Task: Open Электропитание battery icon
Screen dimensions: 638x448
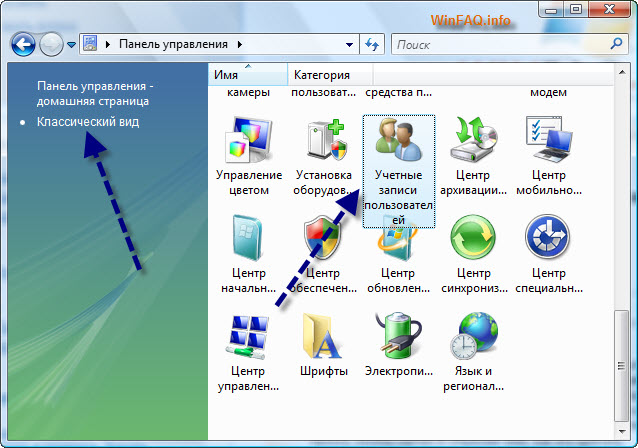Action: 398,336
